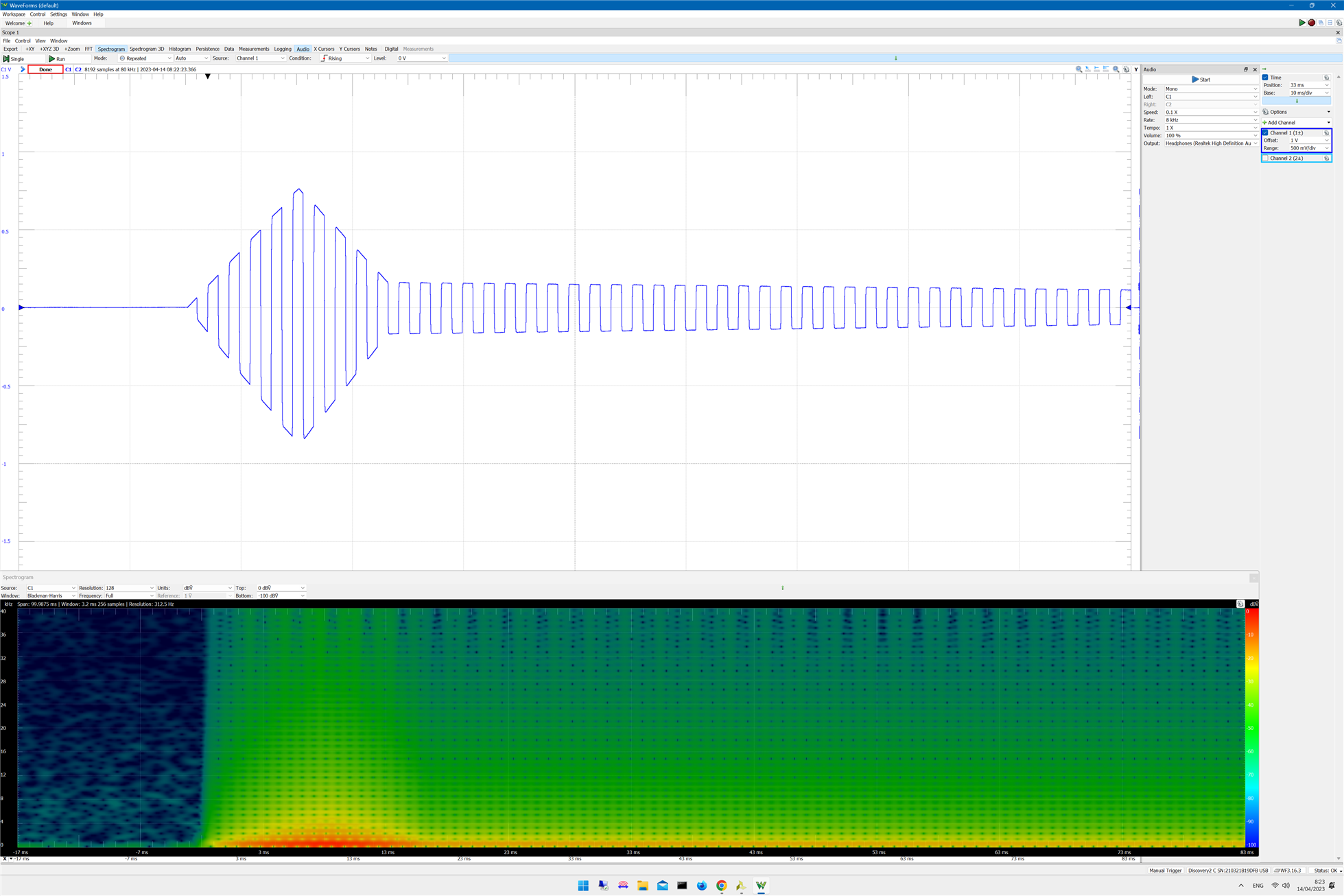Click the spectrogram dBV color scale bar

tap(1251, 727)
